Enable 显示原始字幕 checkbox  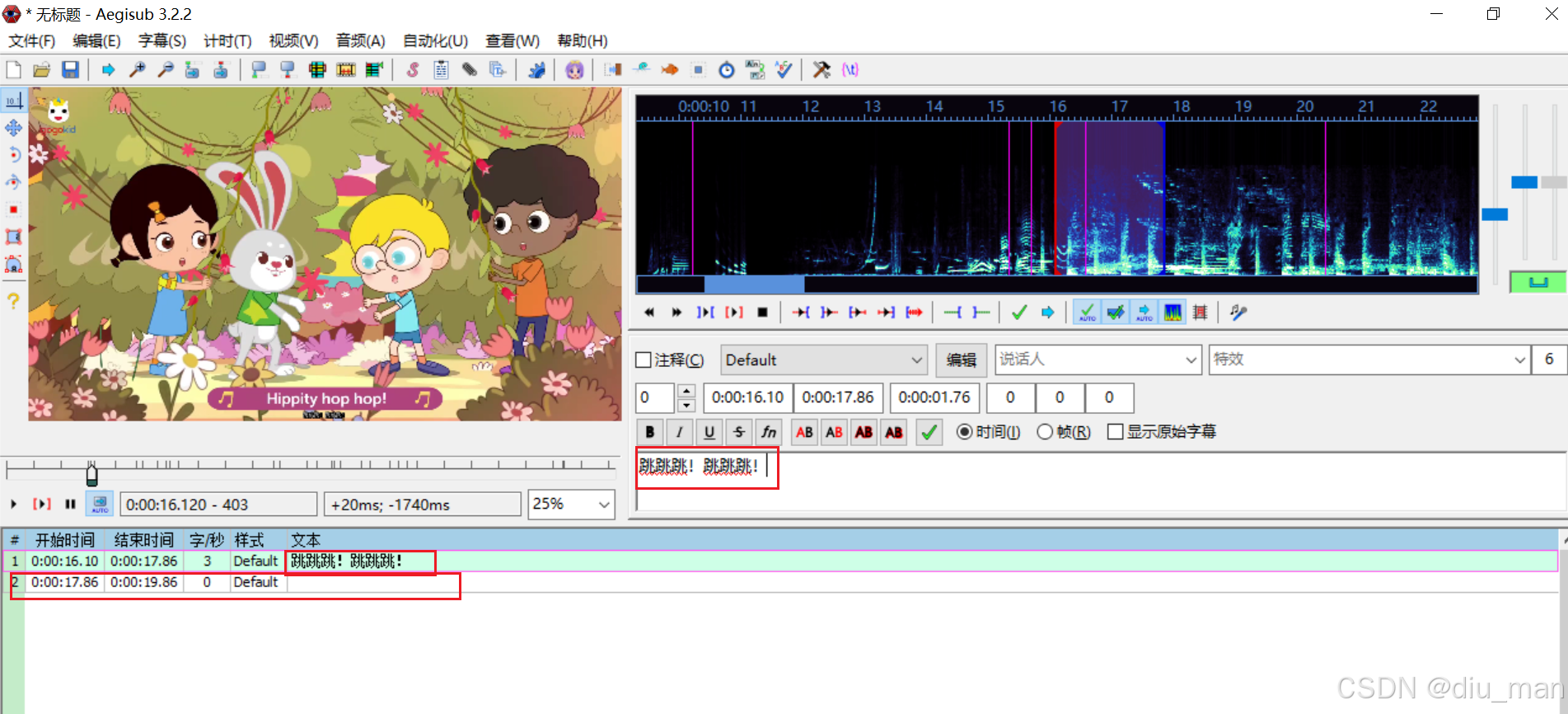(1115, 432)
